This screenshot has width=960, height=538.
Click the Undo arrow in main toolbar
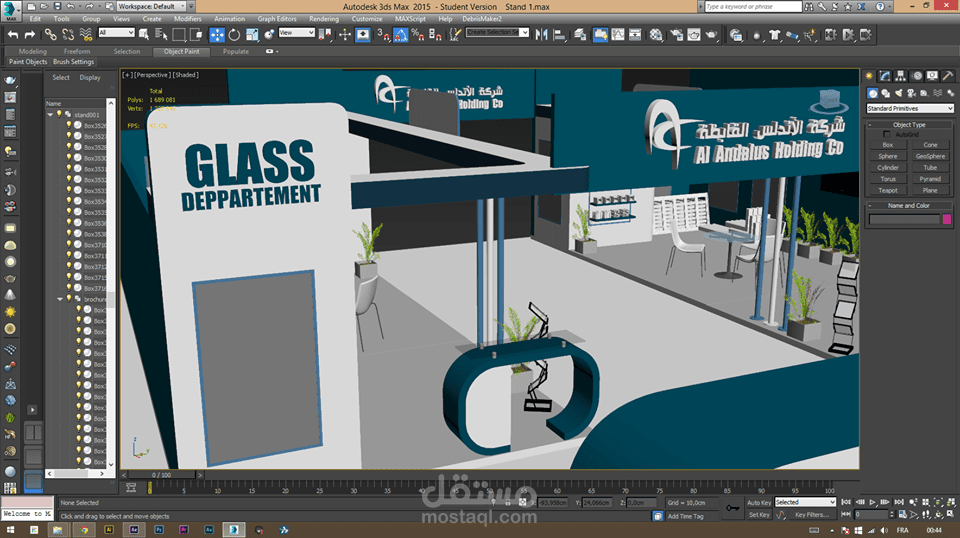point(12,35)
